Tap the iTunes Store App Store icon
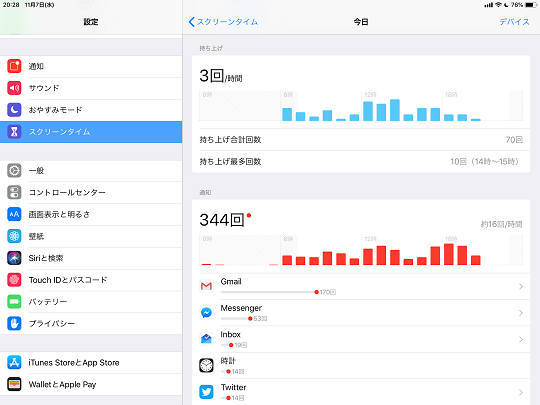The width and height of the screenshot is (540, 405). coord(14,362)
